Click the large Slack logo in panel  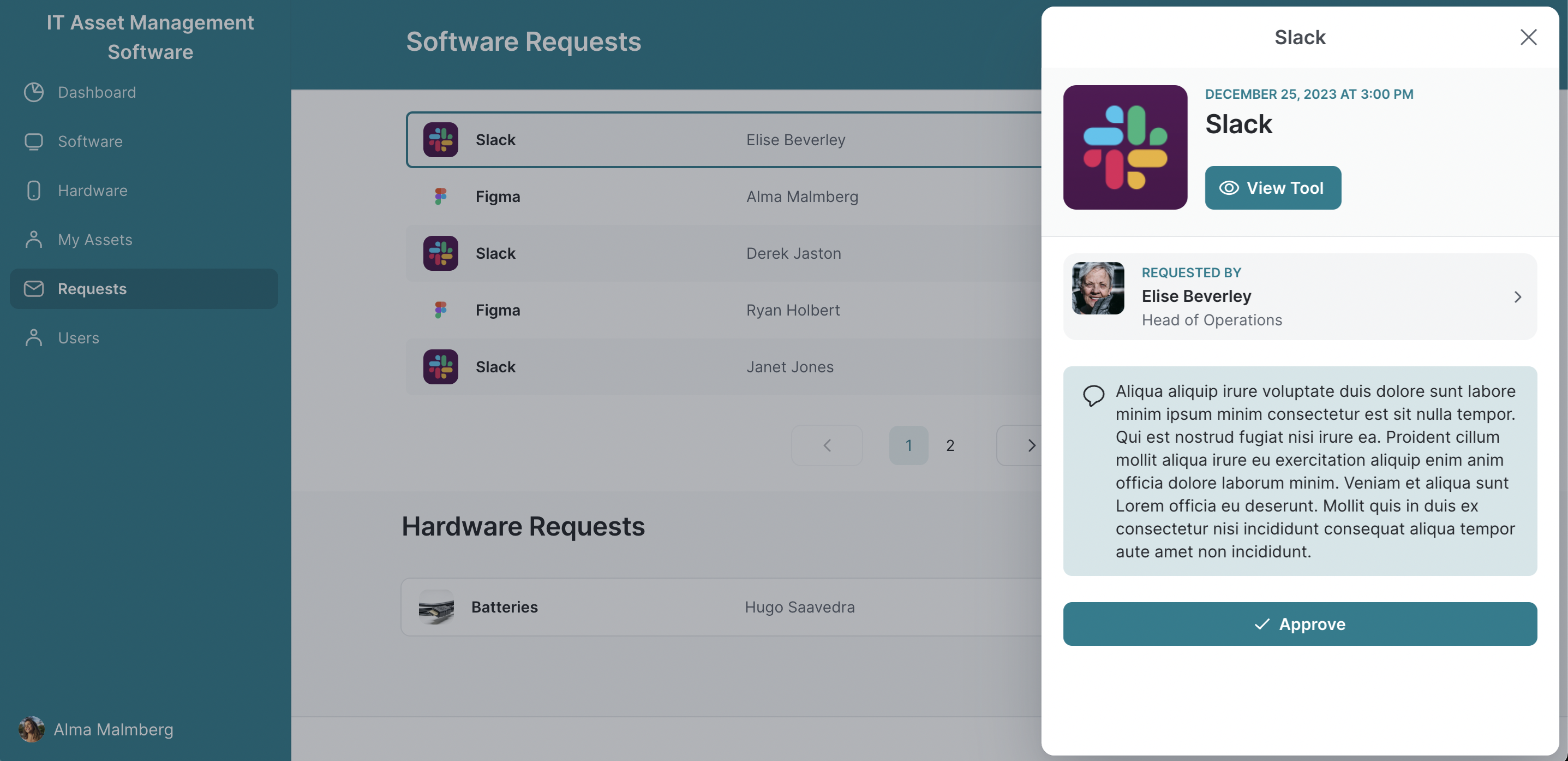tap(1124, 147)
